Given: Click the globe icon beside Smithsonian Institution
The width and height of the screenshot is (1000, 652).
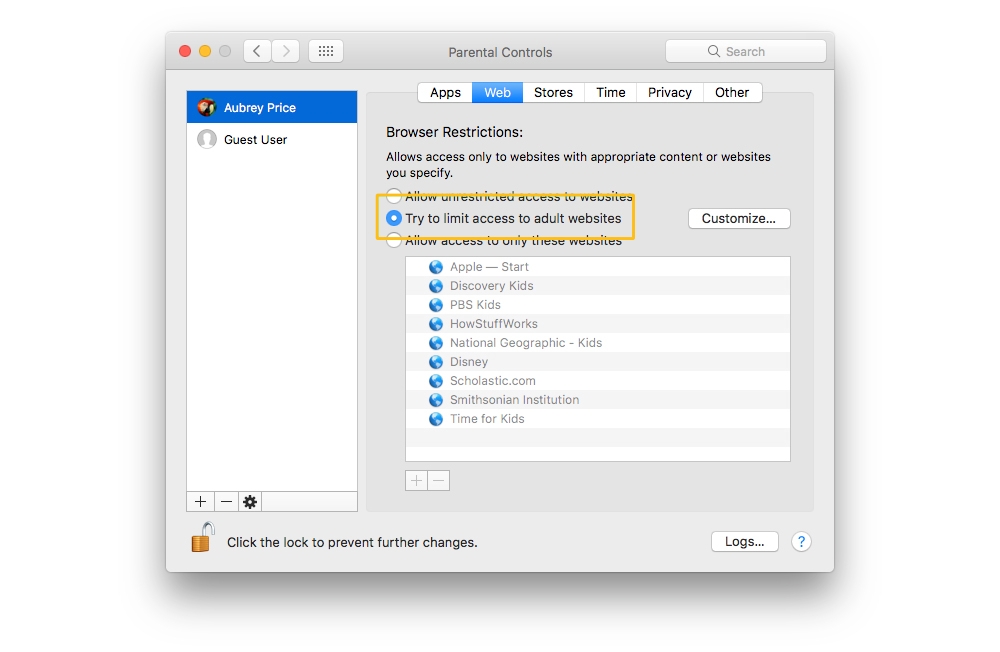Looking at the screenshot, I should click(x=436, y=400).
